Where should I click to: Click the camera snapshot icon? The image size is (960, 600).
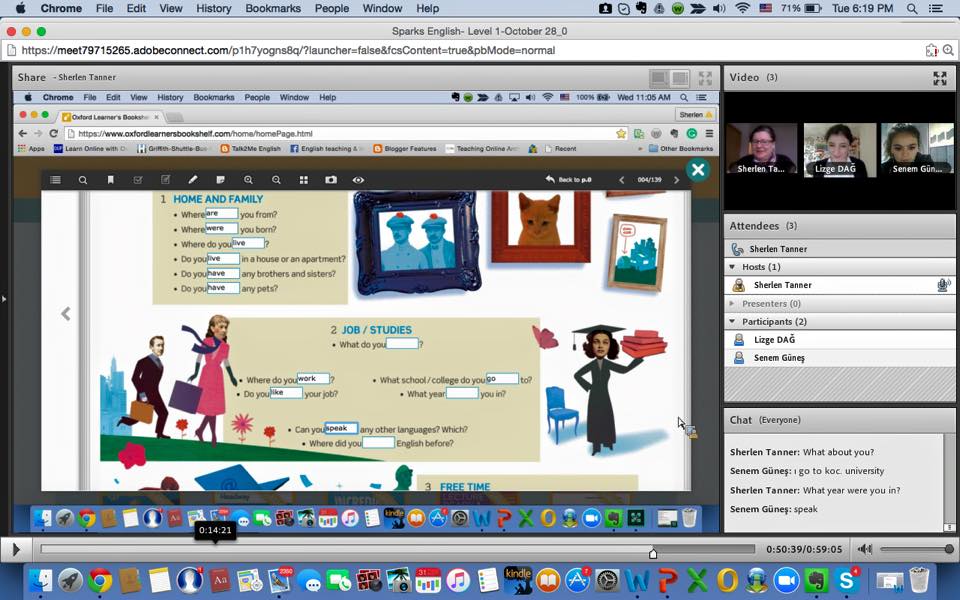[x=331, y=180]
